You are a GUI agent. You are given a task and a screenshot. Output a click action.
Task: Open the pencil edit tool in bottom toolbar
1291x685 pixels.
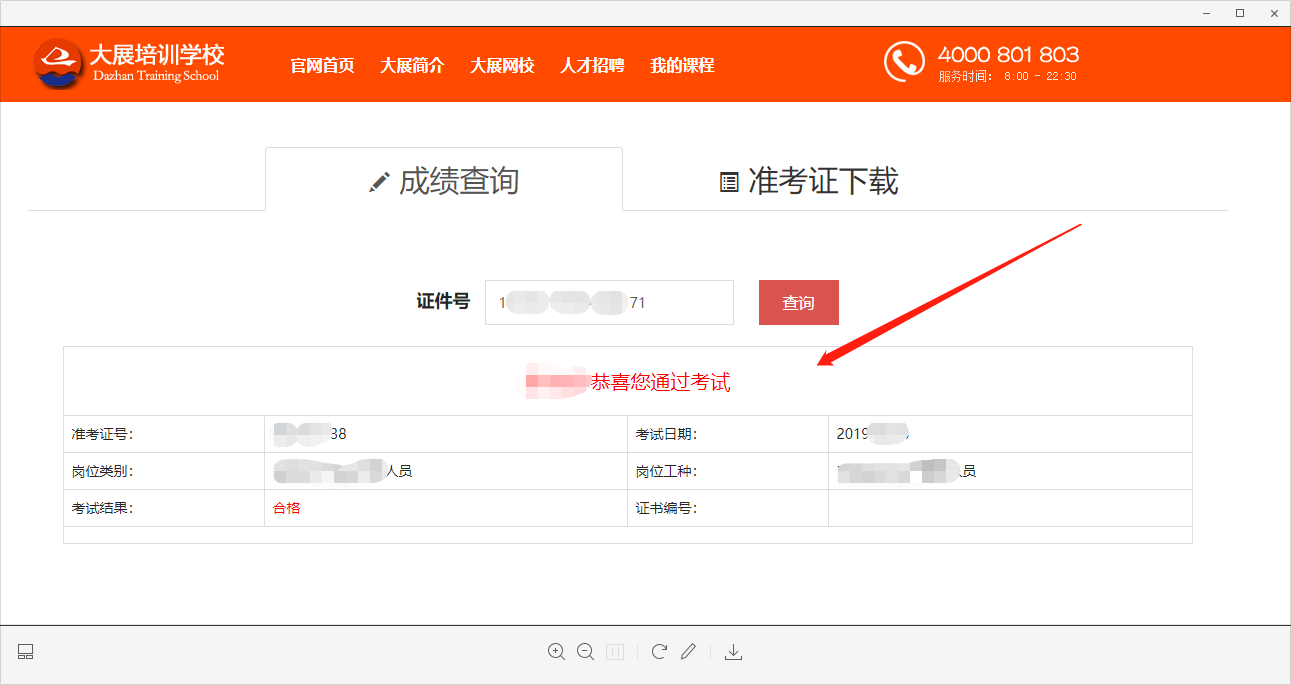click(688, 652)
